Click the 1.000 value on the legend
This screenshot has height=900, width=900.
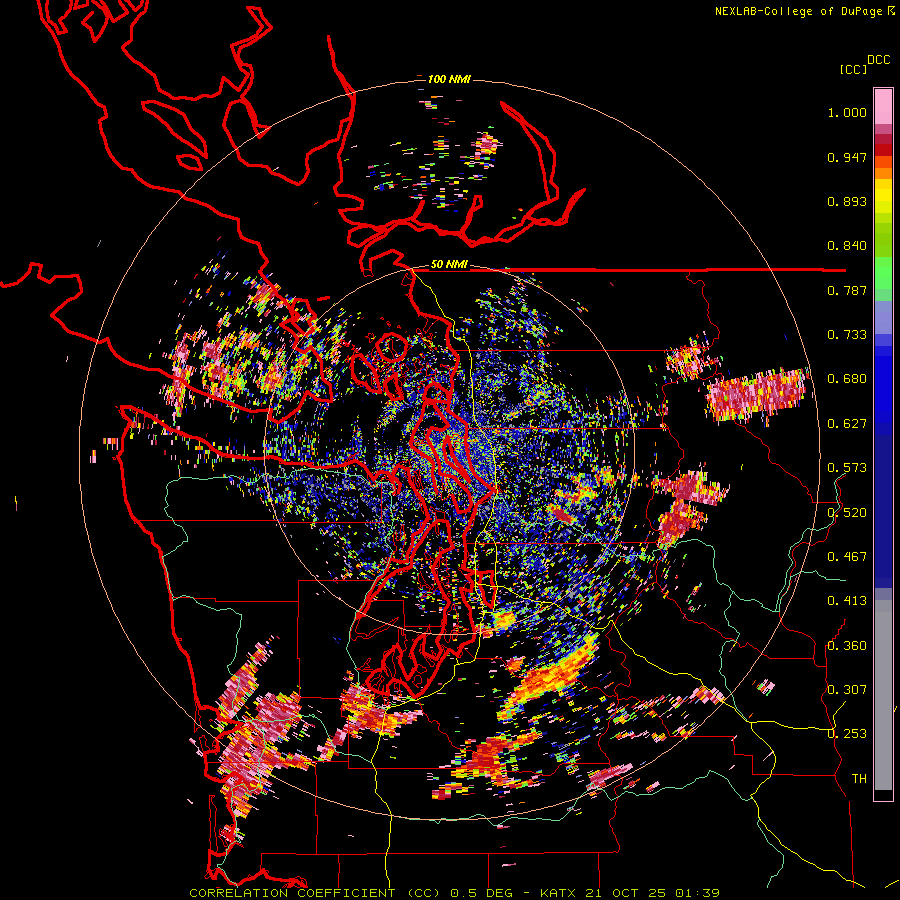[x=847, y=112]
